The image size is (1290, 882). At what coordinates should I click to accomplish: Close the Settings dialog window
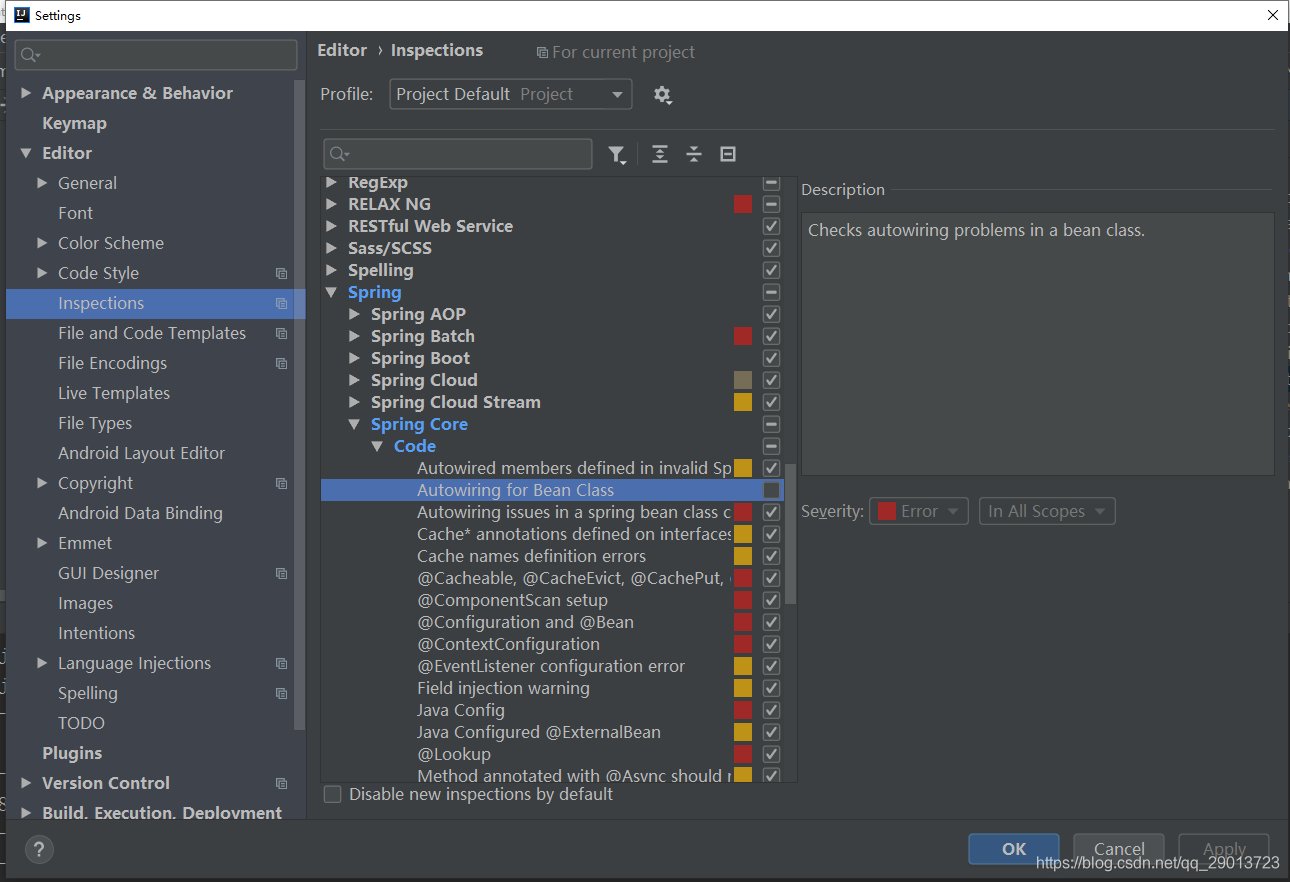1272,15
